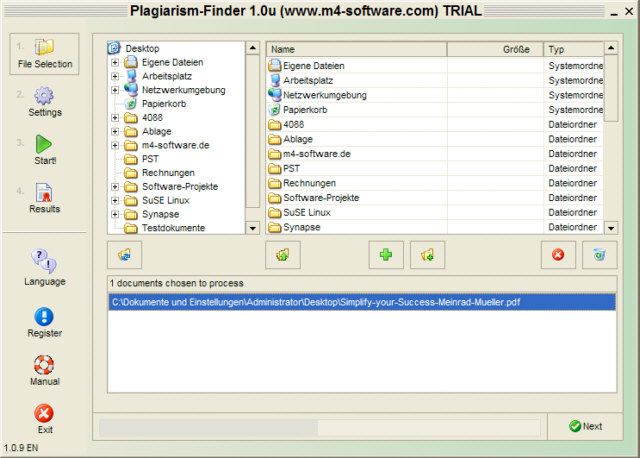Expand the Eigene Dateien tree node
640x458 pixels.
coord(115,62)
